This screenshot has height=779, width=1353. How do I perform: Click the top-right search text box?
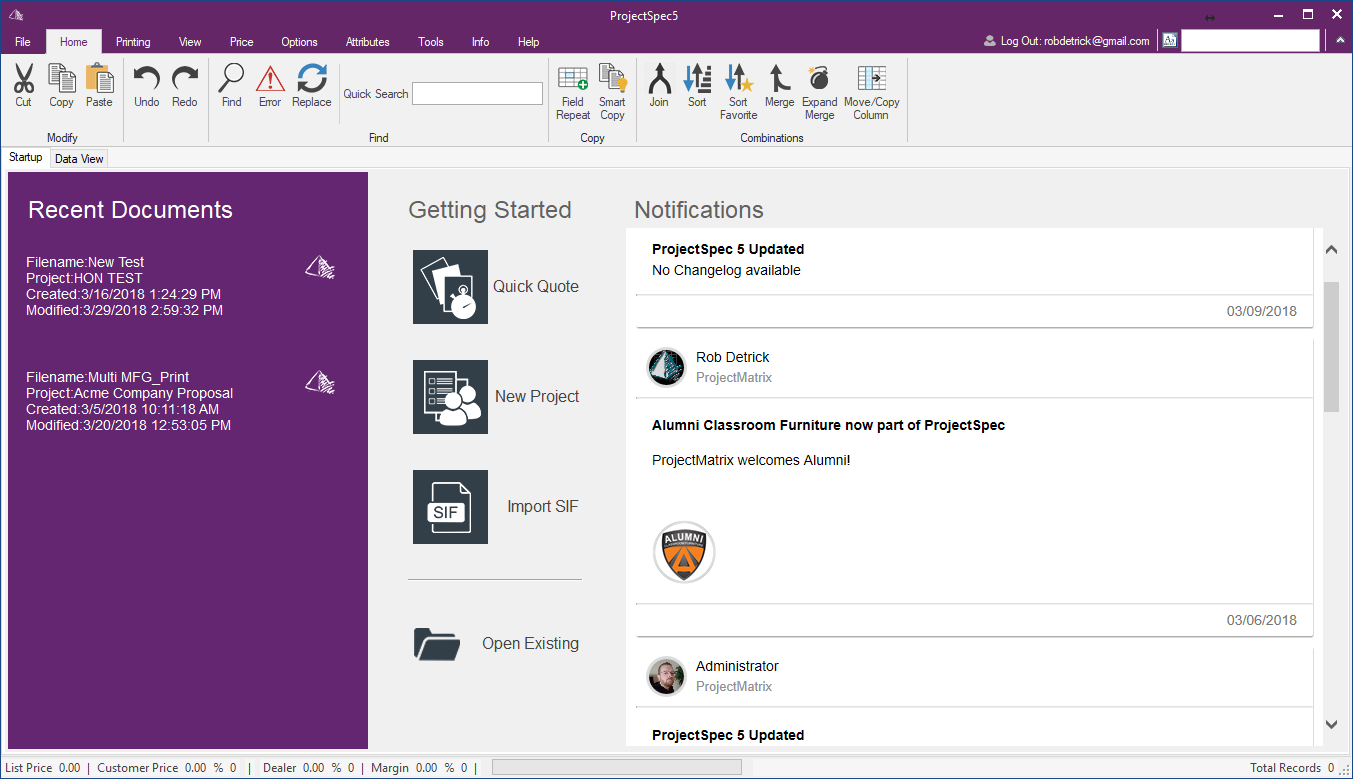(1250, 41)
